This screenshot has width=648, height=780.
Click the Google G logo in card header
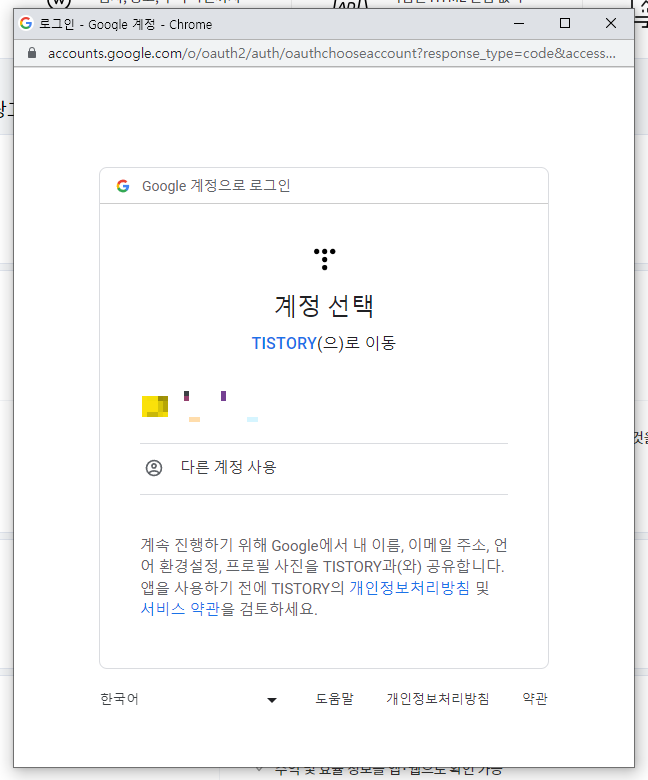coord(123,186)
